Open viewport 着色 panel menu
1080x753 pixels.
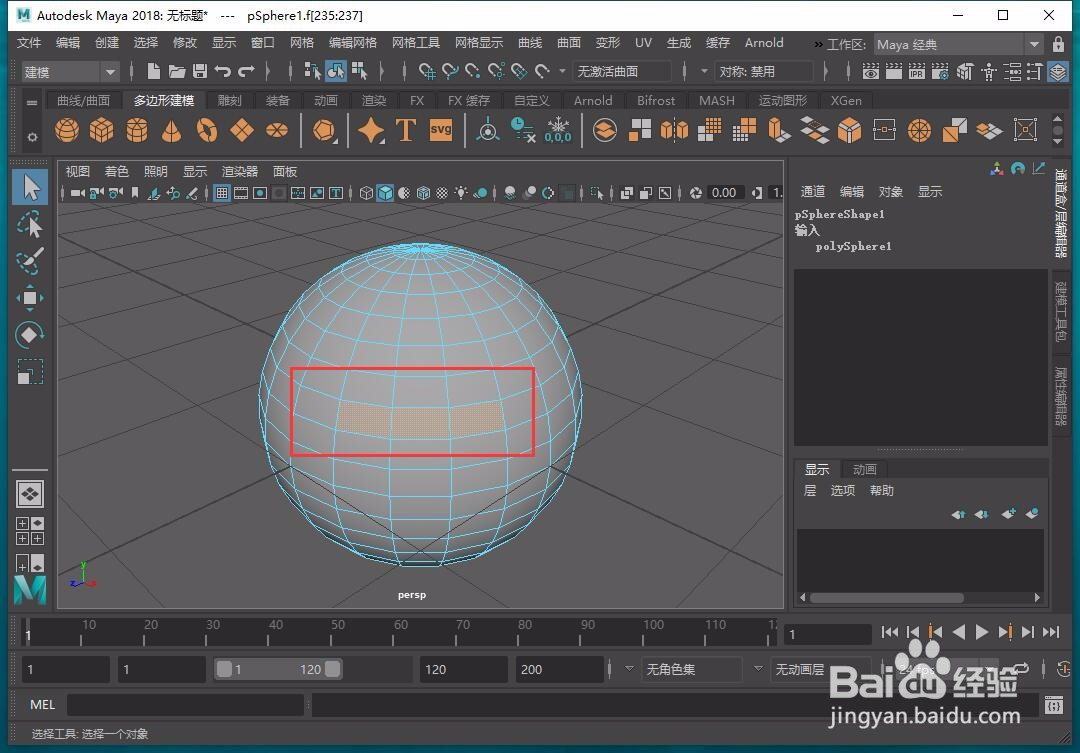pyautogui.click(x=116, y=172)
